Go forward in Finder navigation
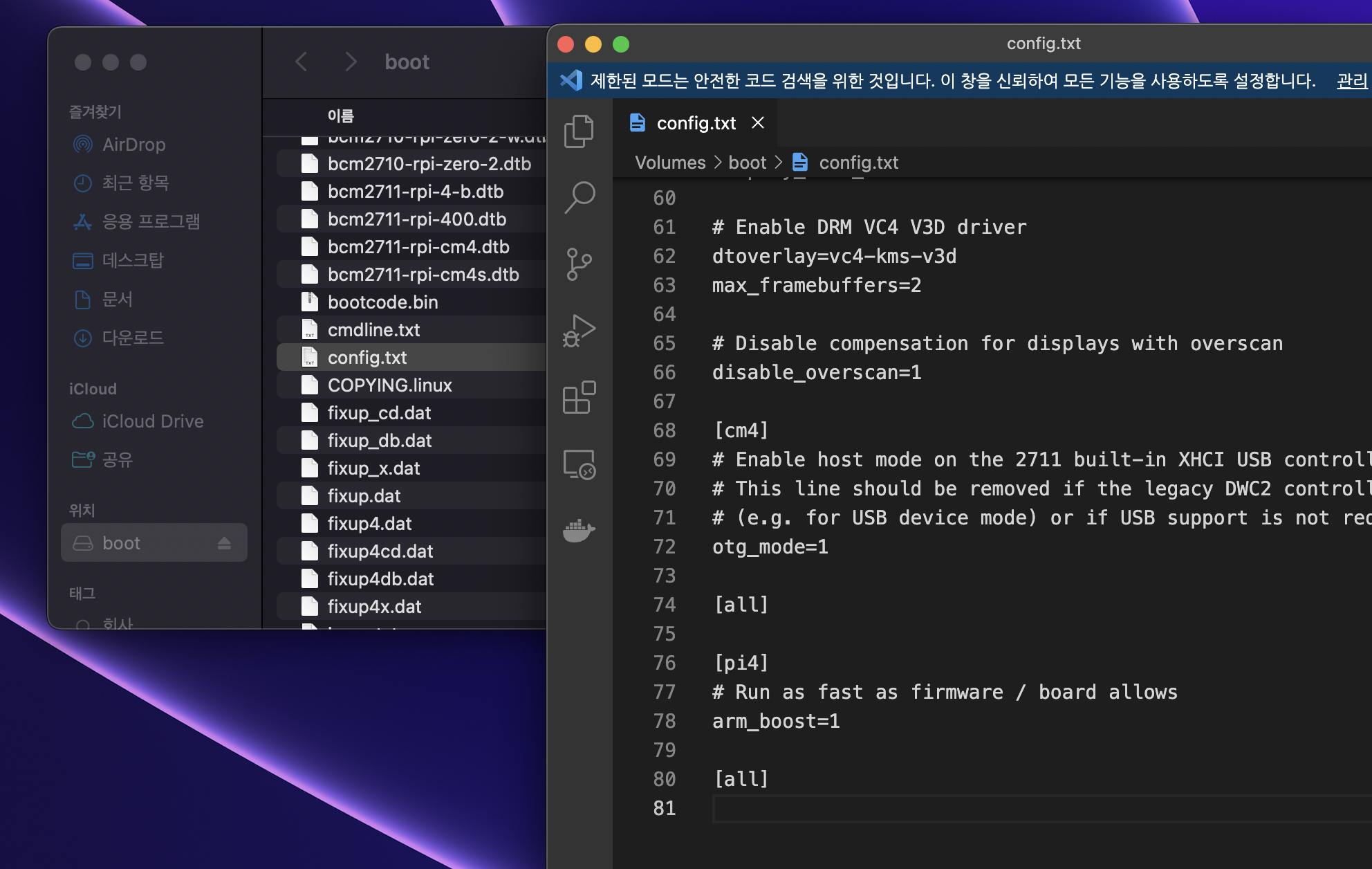The height and width of the screenshot is (869, 1372). [x=351, y=62]
